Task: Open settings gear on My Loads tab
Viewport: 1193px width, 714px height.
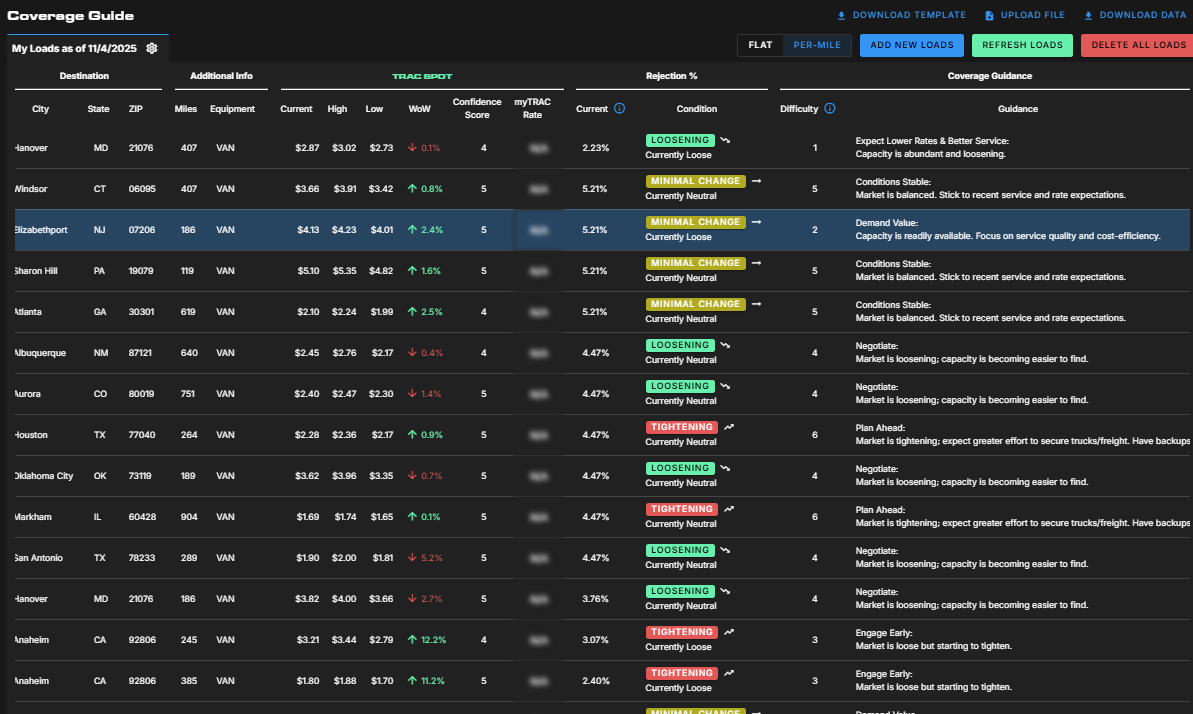Action: (x=152, y=46)
